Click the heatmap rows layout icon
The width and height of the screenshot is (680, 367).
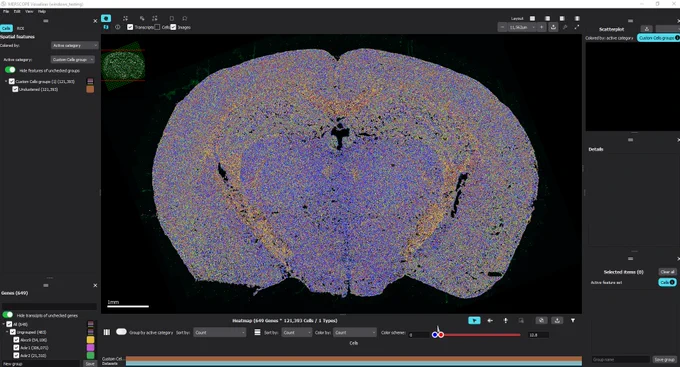[x=257, y=332]
